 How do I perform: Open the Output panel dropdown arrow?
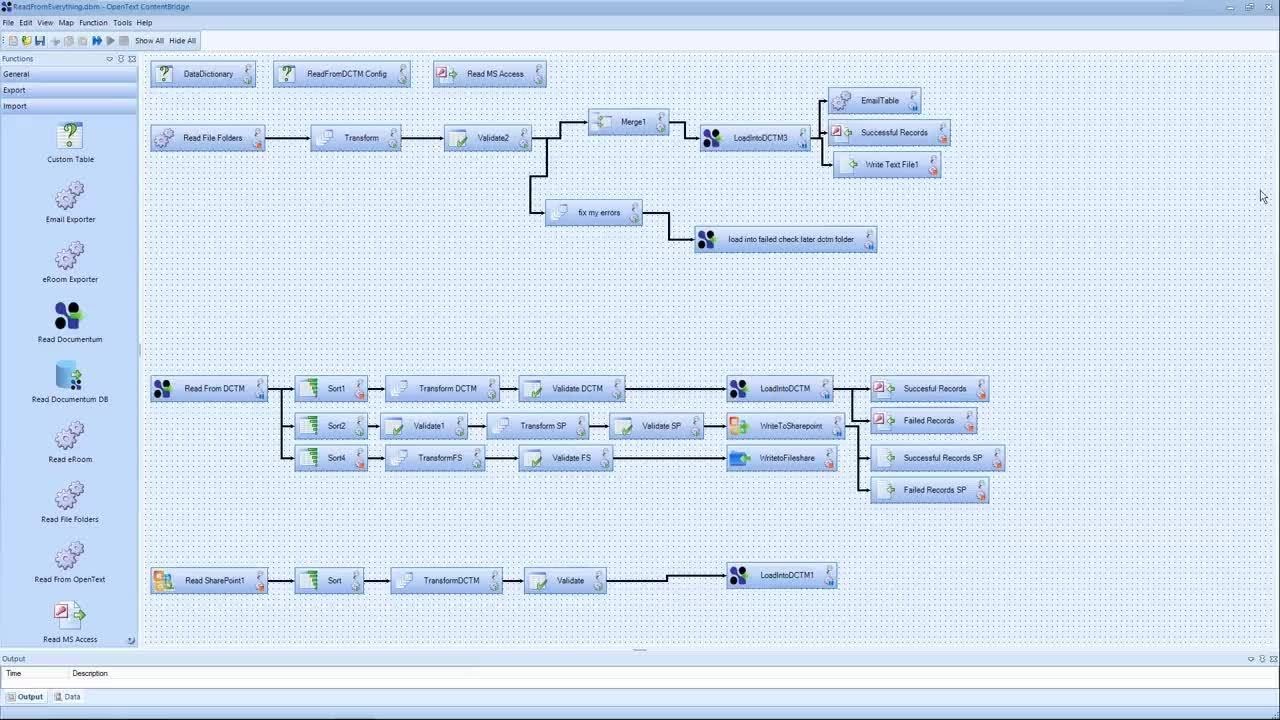point(1251,659)
